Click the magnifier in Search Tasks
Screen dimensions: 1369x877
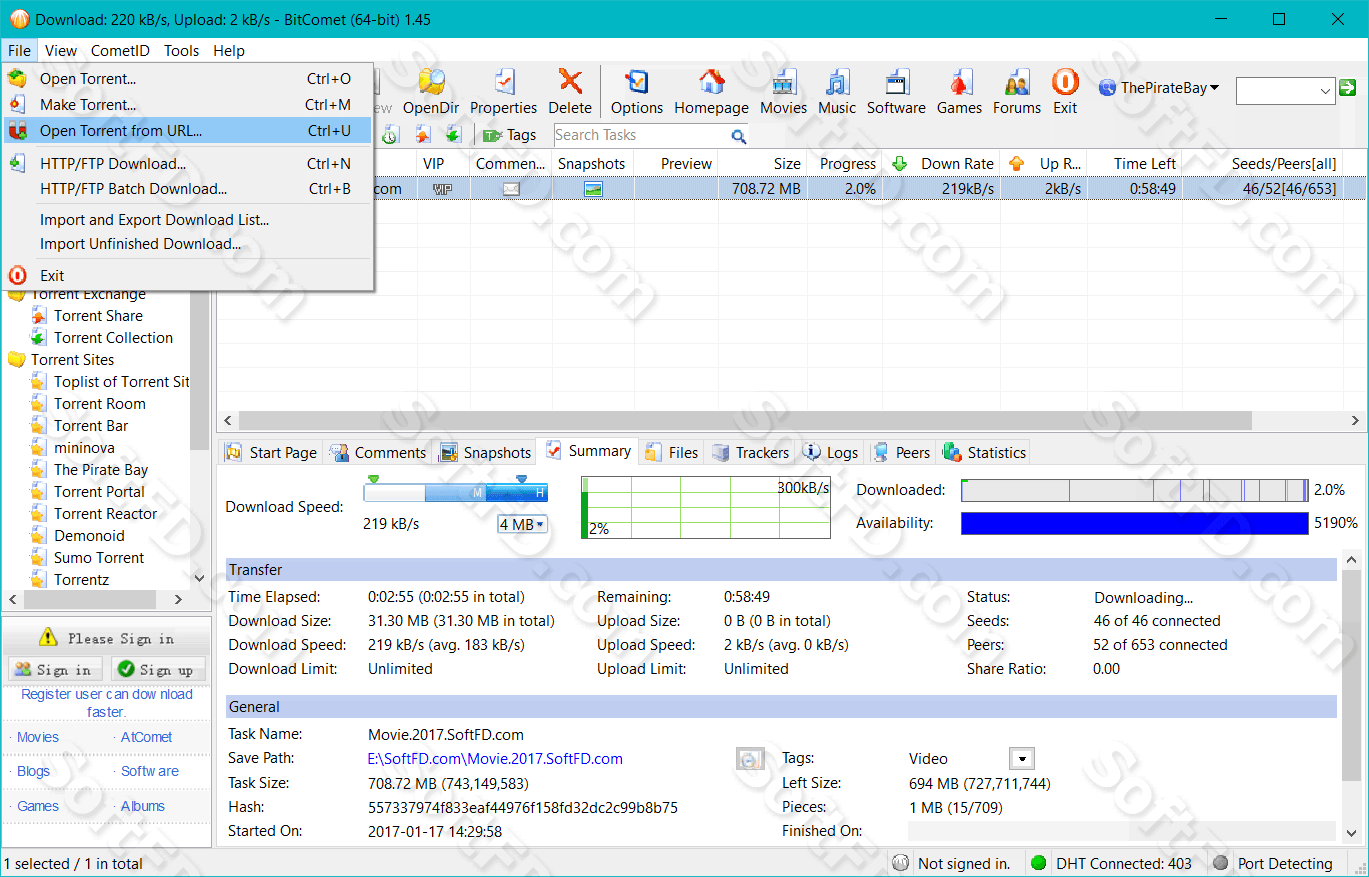coord(738,135)
